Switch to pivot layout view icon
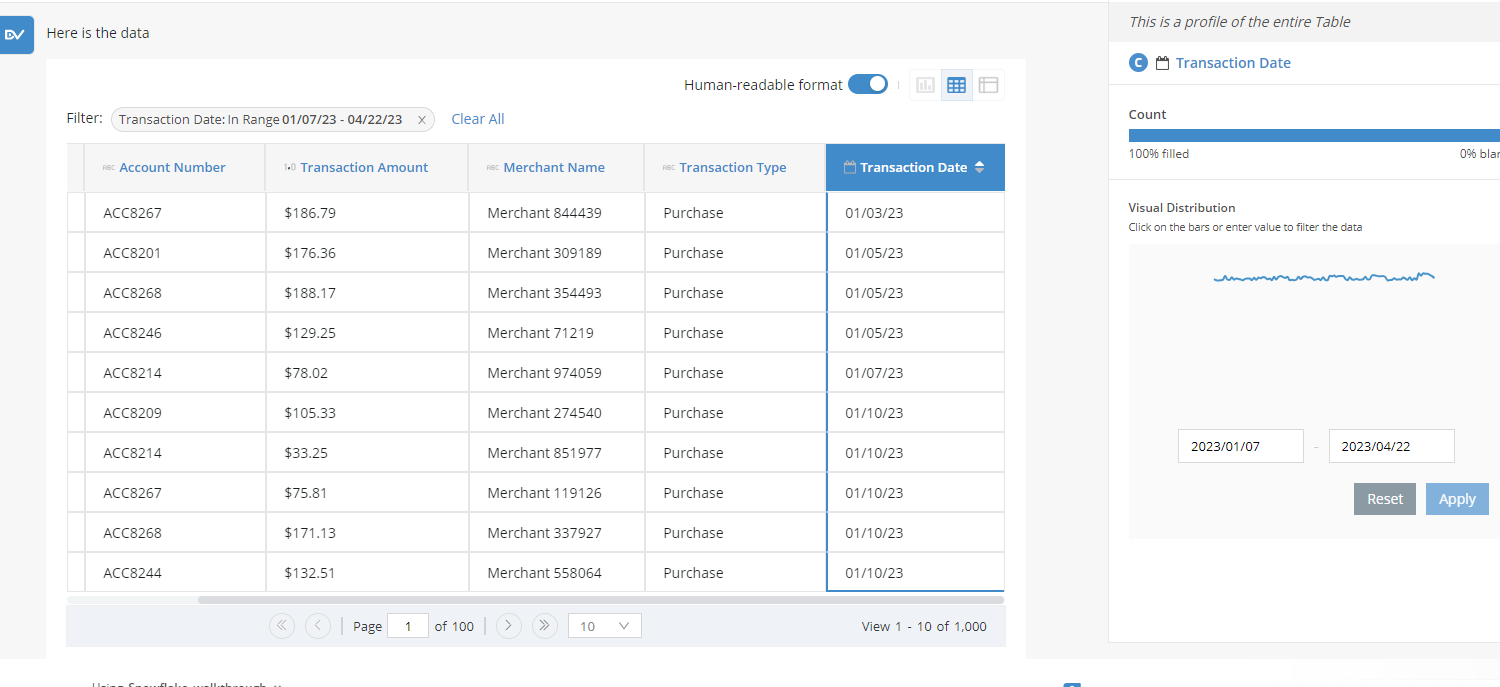 988,85
